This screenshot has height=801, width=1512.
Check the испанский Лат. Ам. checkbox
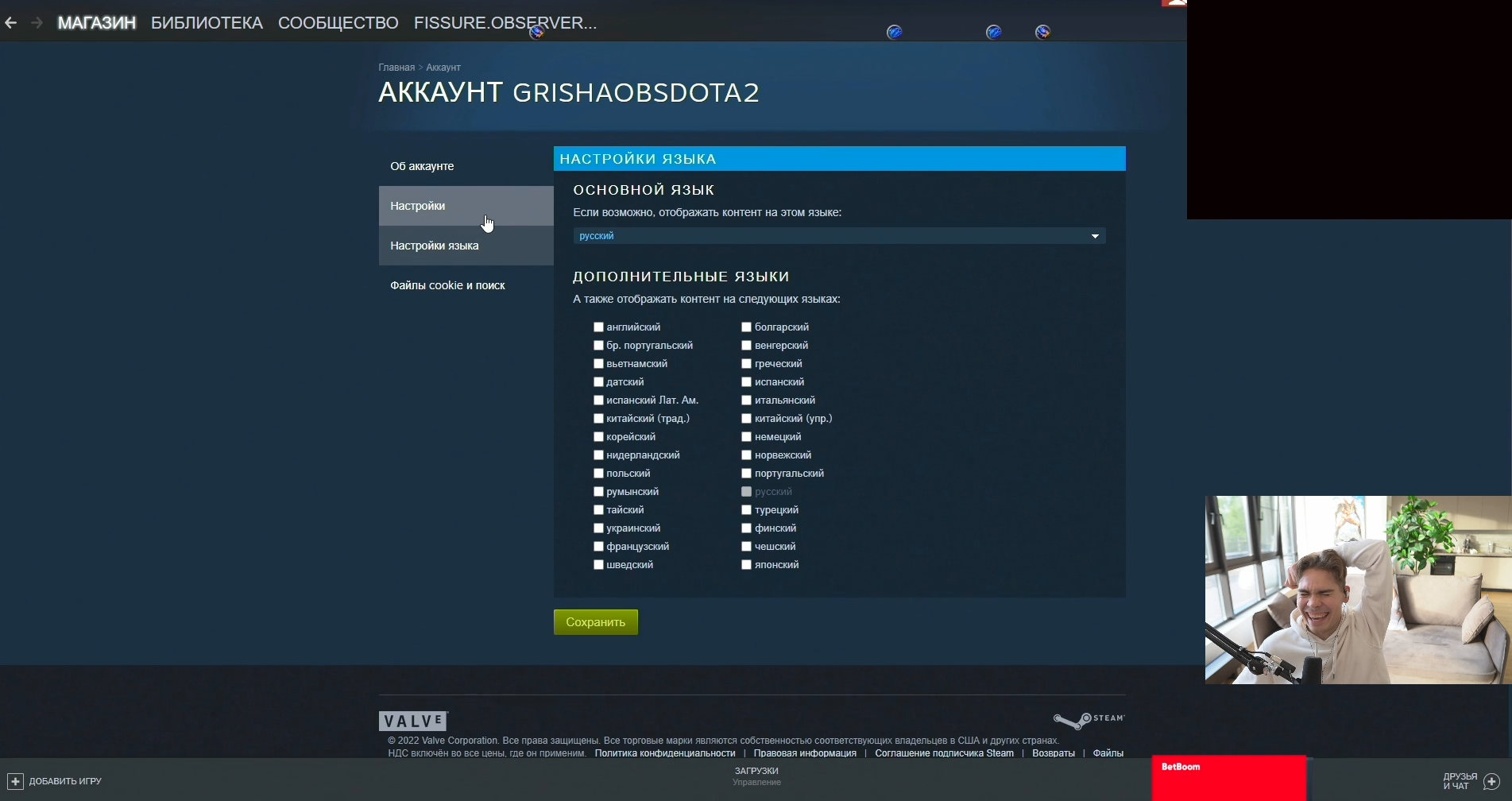click(598, 400)
